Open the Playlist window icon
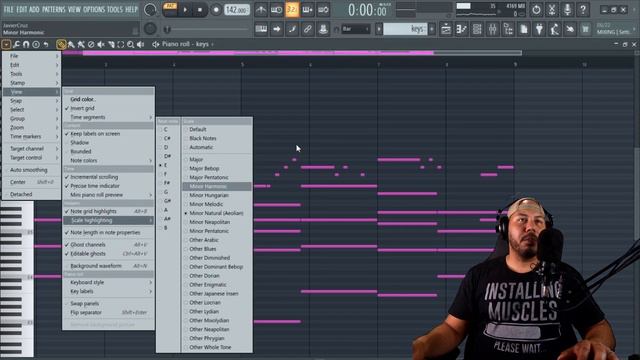Image resolution: width=640 pixels, height=360 pixels. [x=446, y=29]
